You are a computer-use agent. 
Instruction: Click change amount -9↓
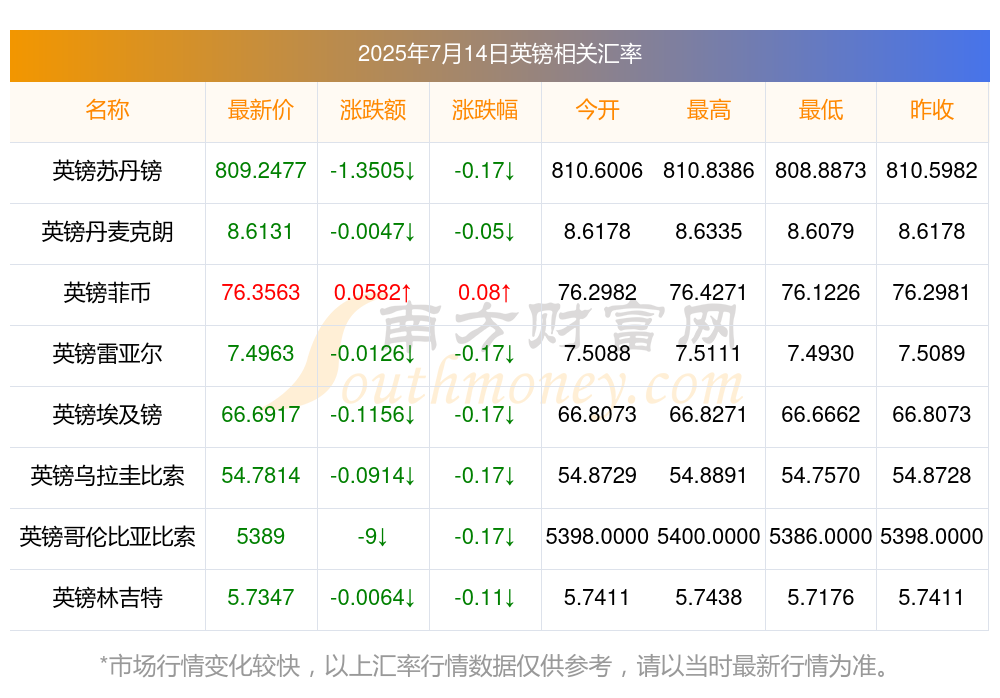click(372, 537)
